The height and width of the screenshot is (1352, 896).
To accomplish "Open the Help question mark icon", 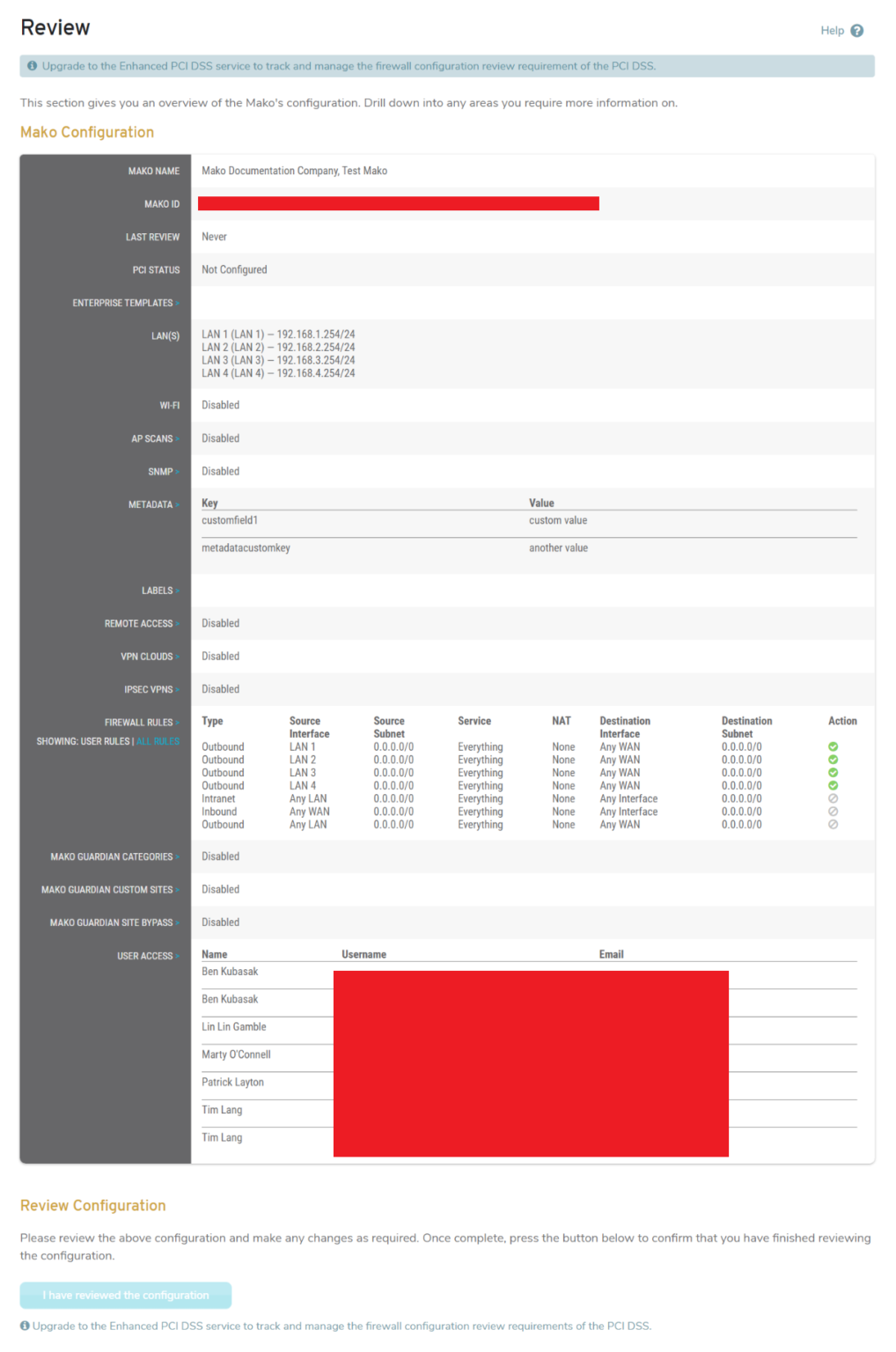I will (857, 29).
